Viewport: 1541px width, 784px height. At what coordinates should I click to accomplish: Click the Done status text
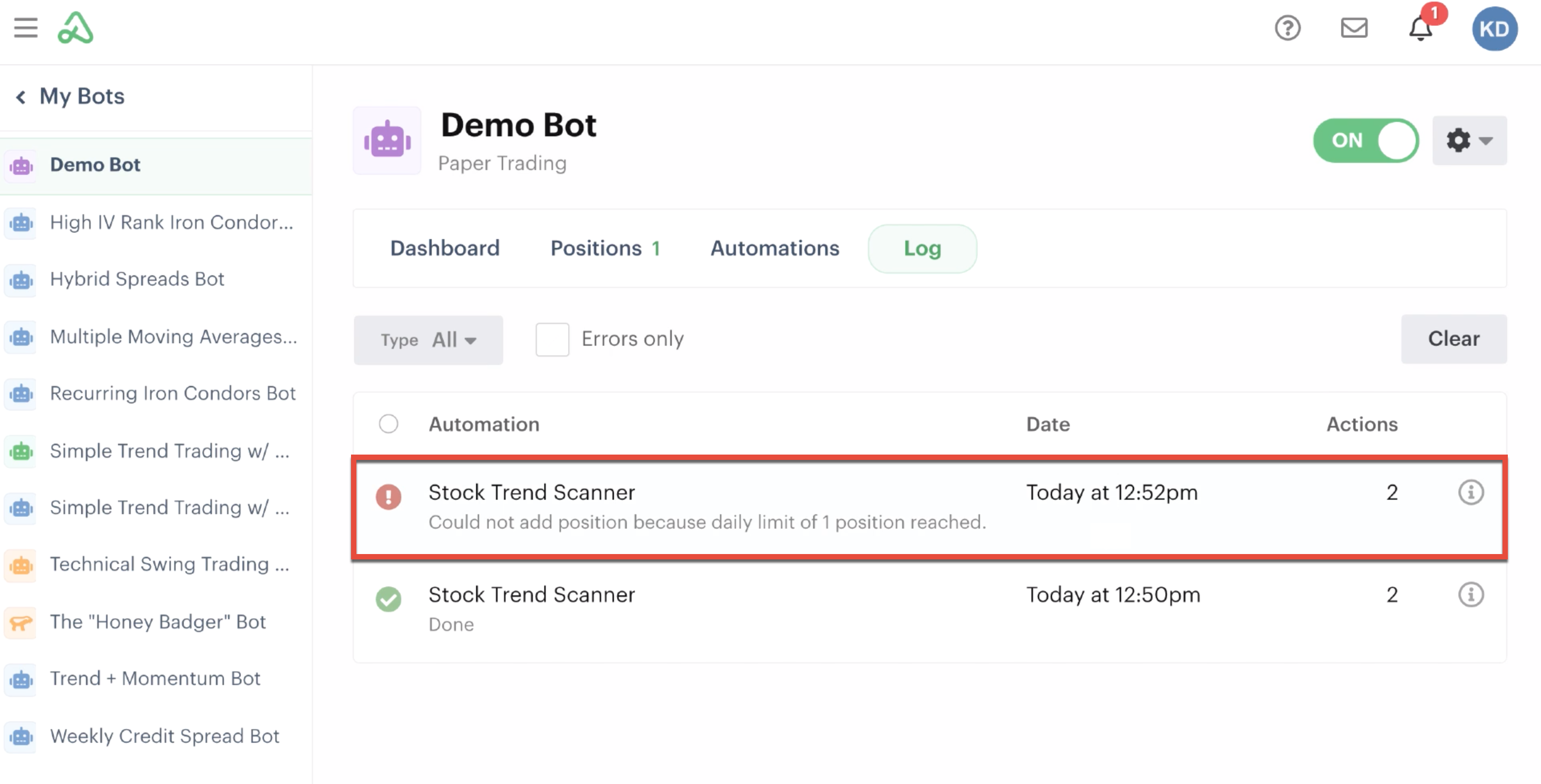451,625
